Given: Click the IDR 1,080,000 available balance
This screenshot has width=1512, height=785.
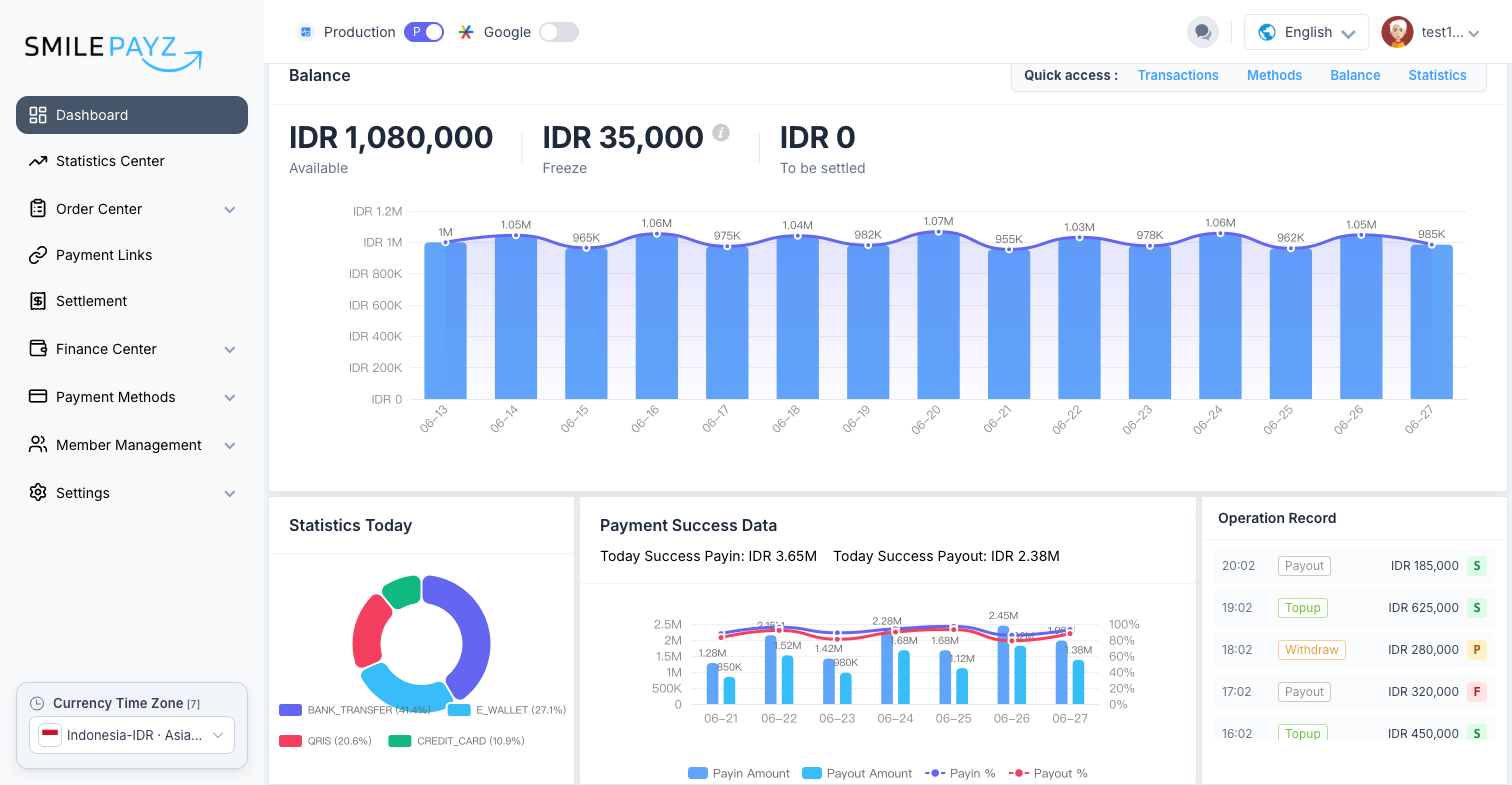Looking at the screenshot, I should coord(391,137).
